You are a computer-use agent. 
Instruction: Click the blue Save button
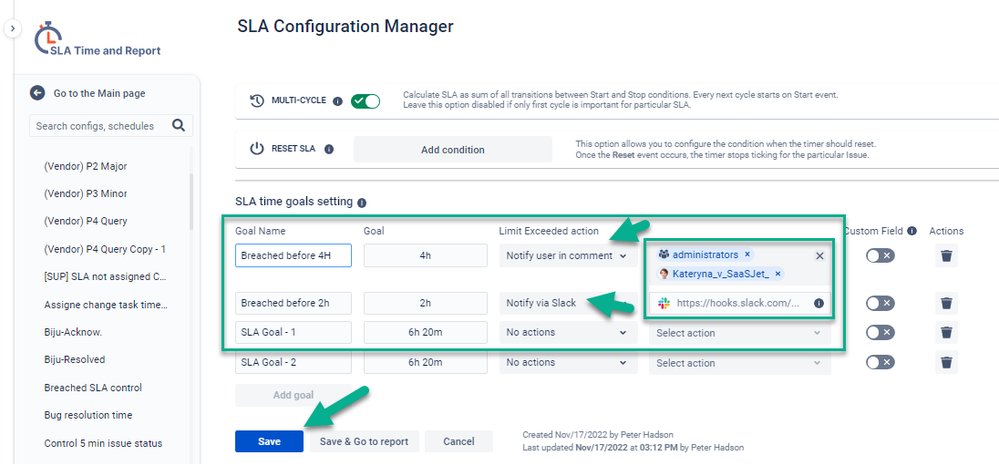click(x=269, y=441)
